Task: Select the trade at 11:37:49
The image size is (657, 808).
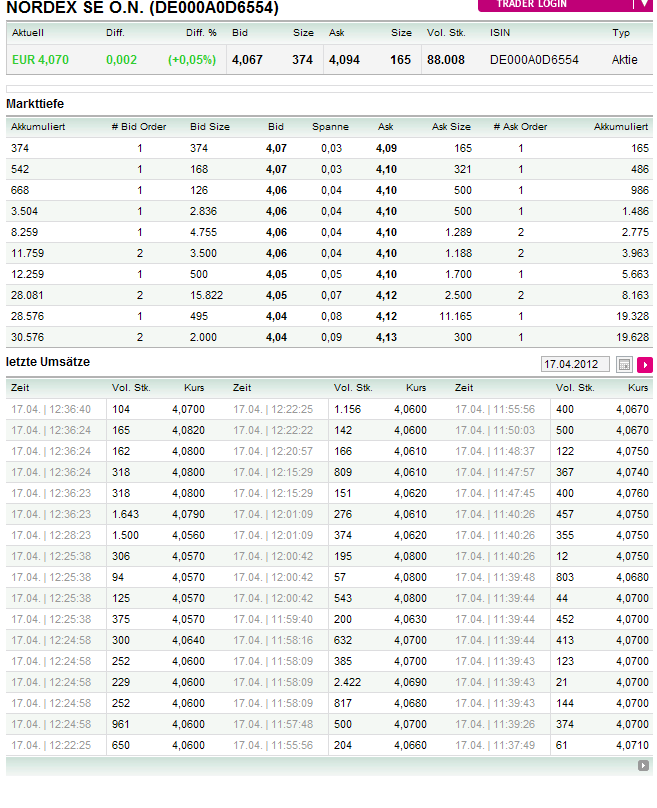Action: pos(495,745)
